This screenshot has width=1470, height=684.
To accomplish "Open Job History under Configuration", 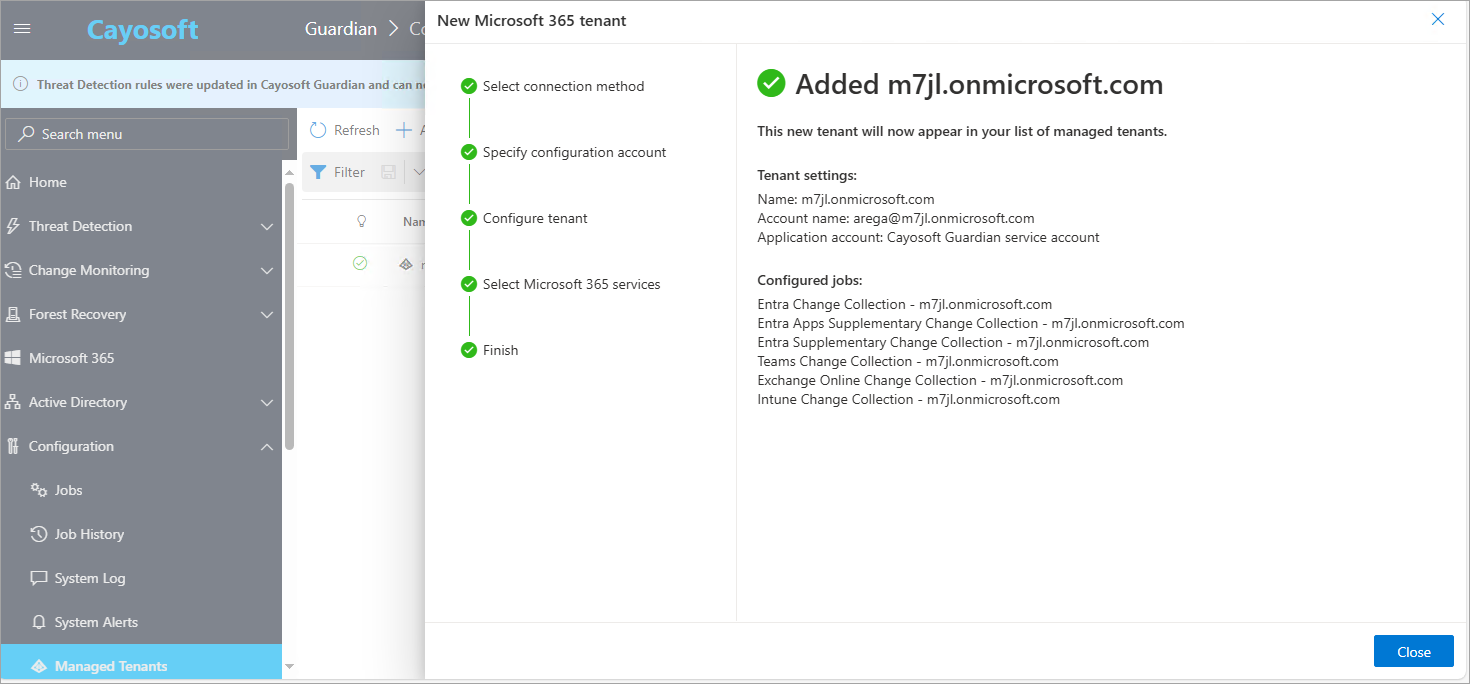I will 141,534.
